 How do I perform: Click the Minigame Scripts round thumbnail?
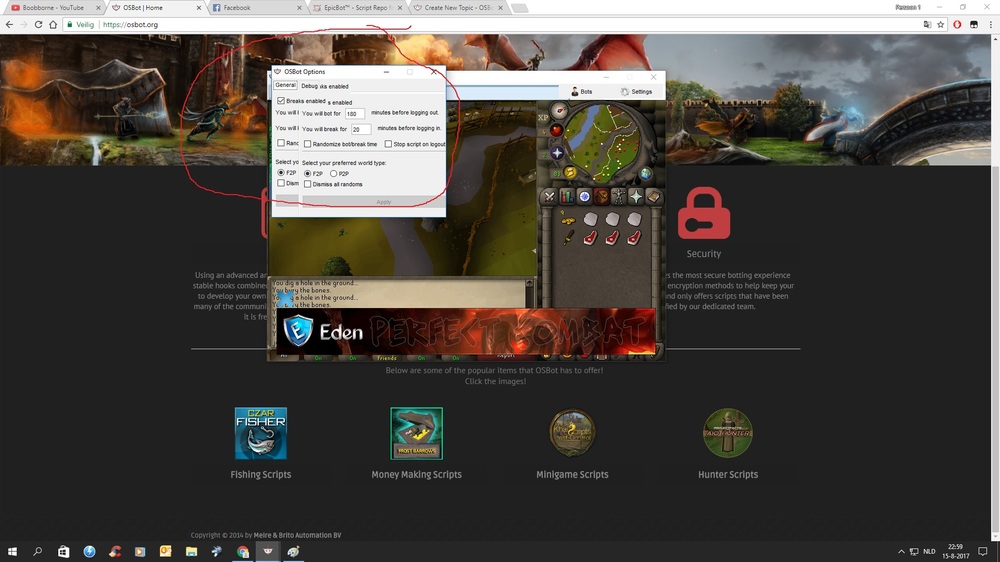(x=572, y=433)
